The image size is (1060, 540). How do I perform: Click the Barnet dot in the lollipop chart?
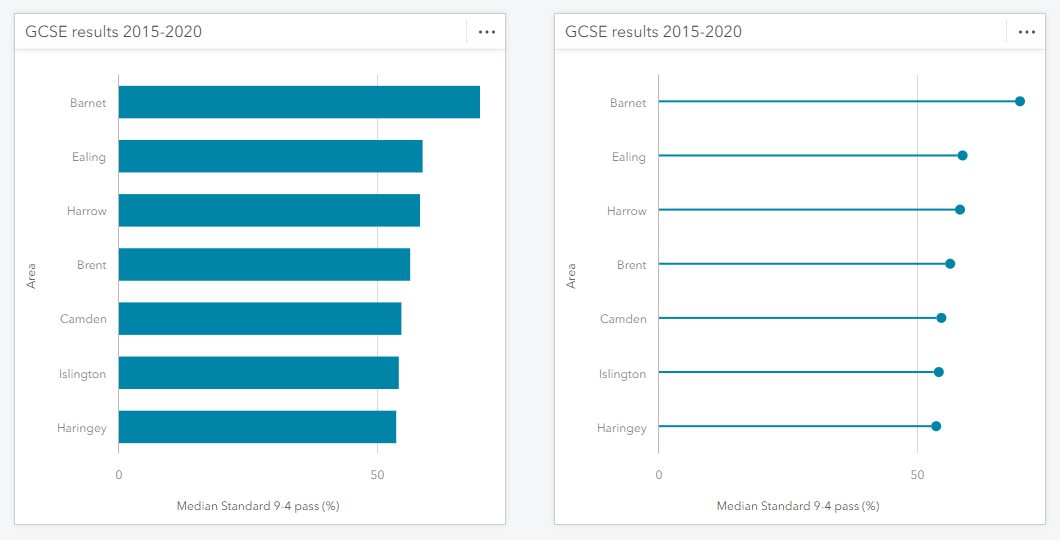(1020, 101)
